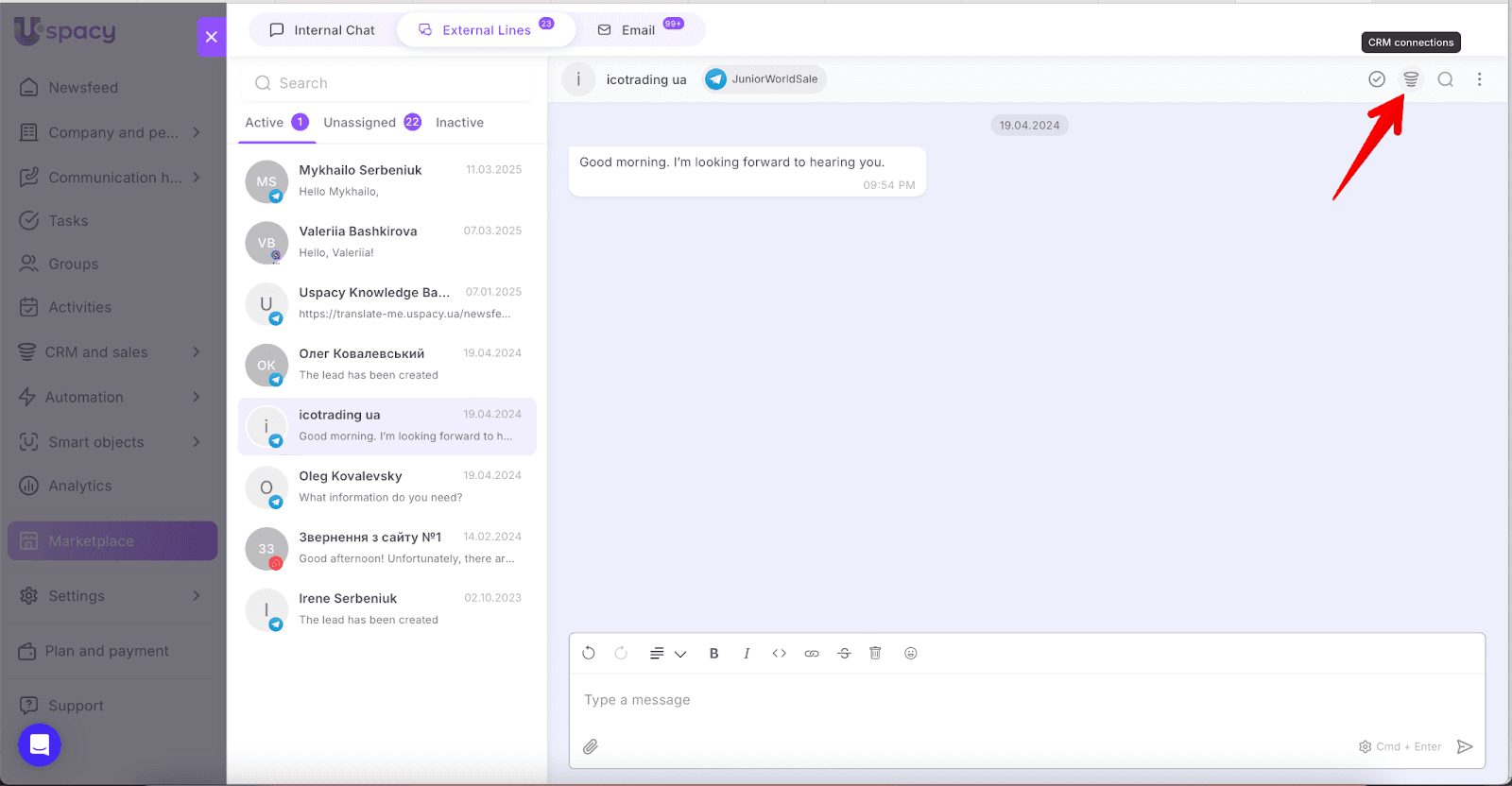Toggle bold formatting in message editor
1512x786 pixels.
tap(713, 653)
